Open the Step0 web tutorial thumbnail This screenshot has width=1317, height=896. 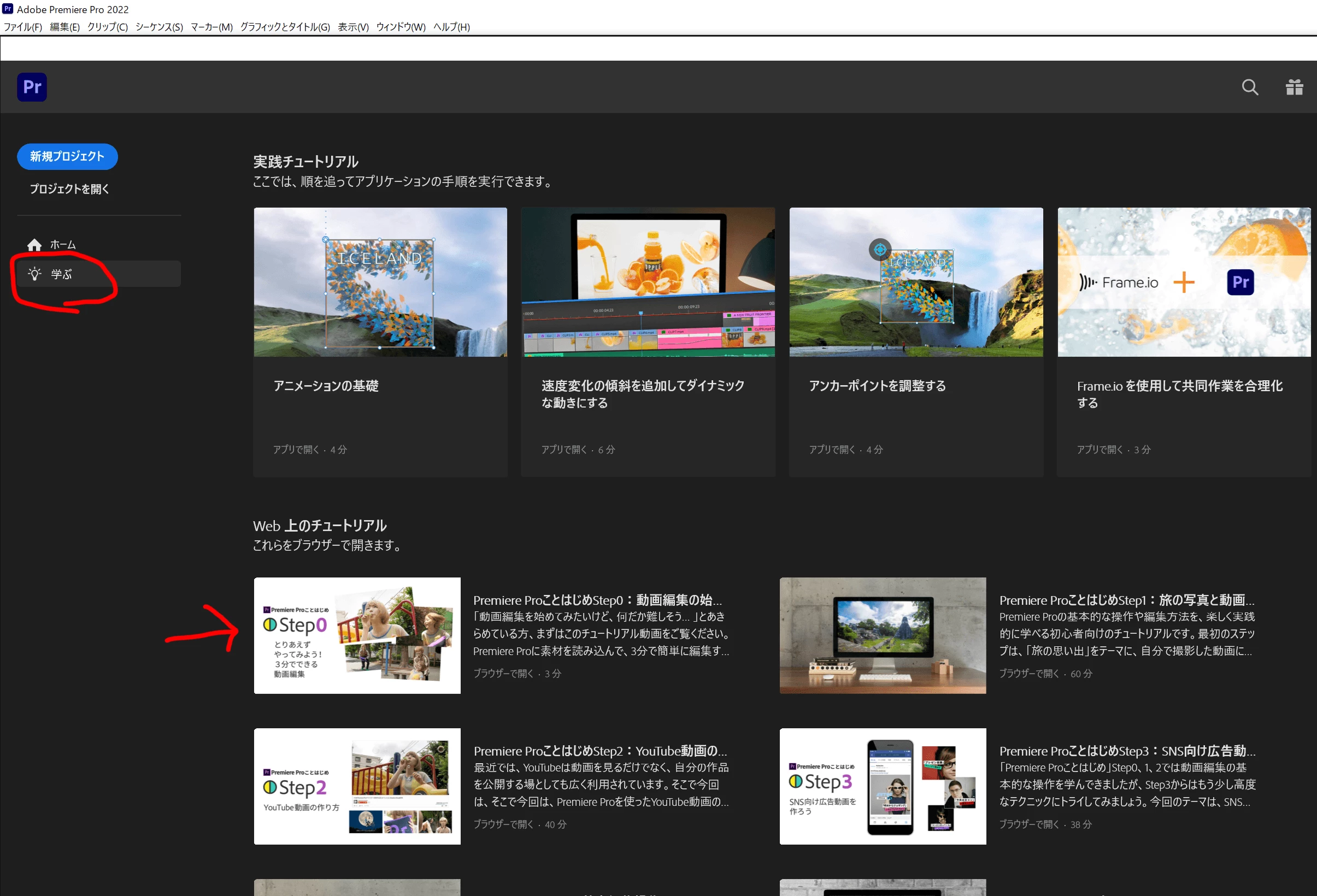point(357,636)
